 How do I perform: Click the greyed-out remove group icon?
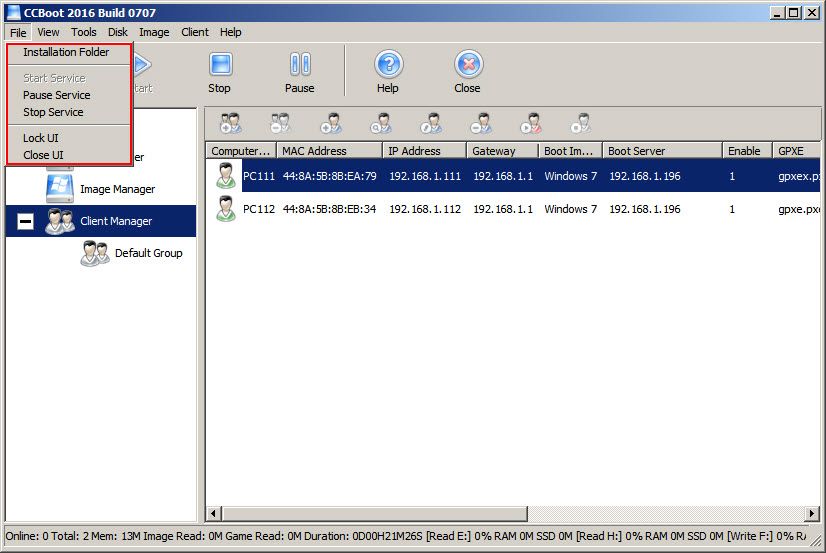pyautogui.click(x=280, y=123)
